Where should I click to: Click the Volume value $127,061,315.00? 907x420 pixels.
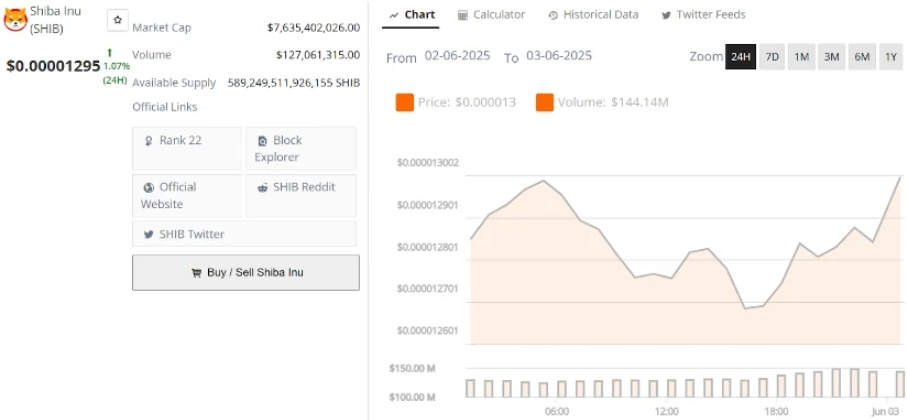pyautogui.click(x=318, y=55)
